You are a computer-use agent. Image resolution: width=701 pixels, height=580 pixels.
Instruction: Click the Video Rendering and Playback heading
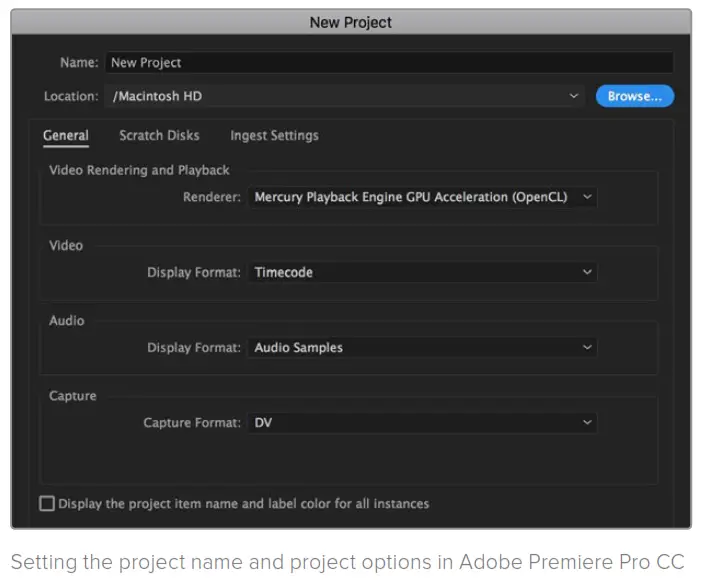point(139,170)
